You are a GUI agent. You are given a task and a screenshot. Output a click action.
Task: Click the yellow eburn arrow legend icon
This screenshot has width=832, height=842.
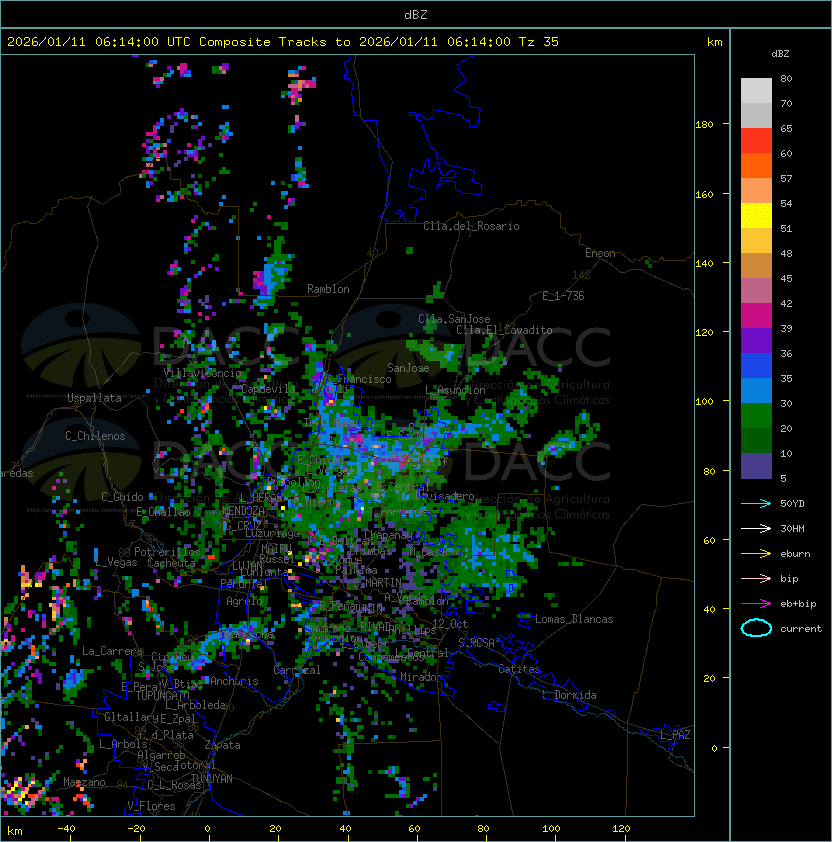756,554
